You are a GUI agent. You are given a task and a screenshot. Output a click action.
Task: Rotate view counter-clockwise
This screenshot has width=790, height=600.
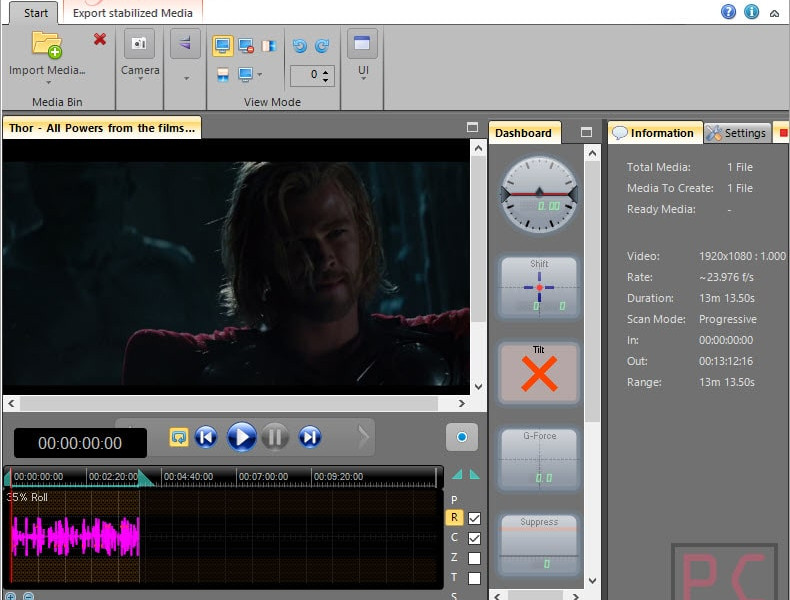pyautogui.click(x=300, y=46)
